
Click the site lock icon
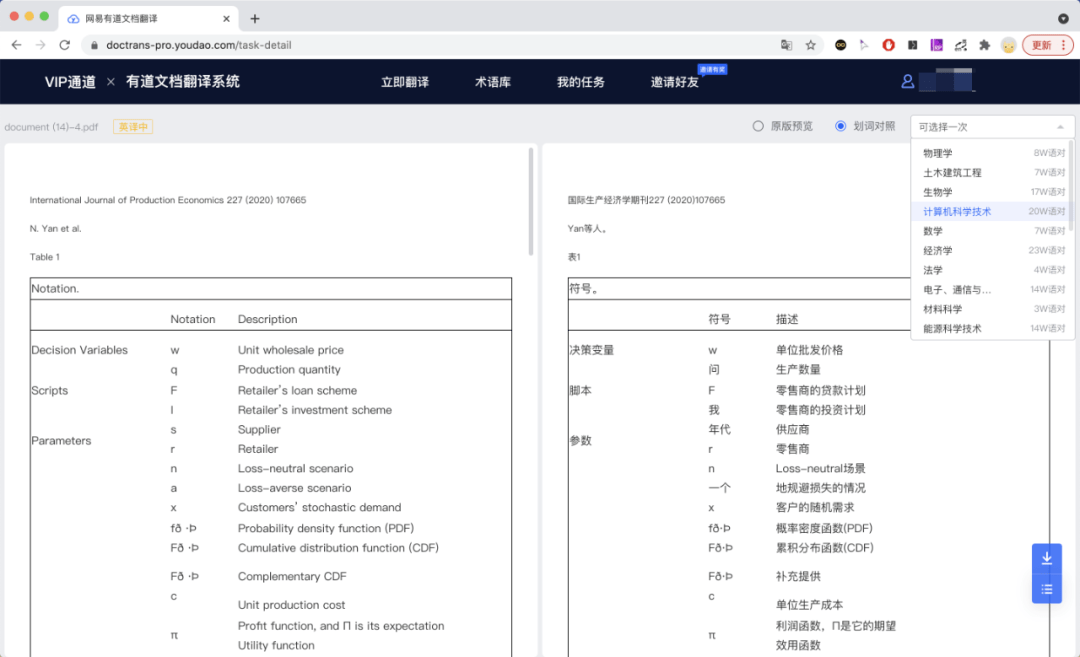click(x=94, y=45)
